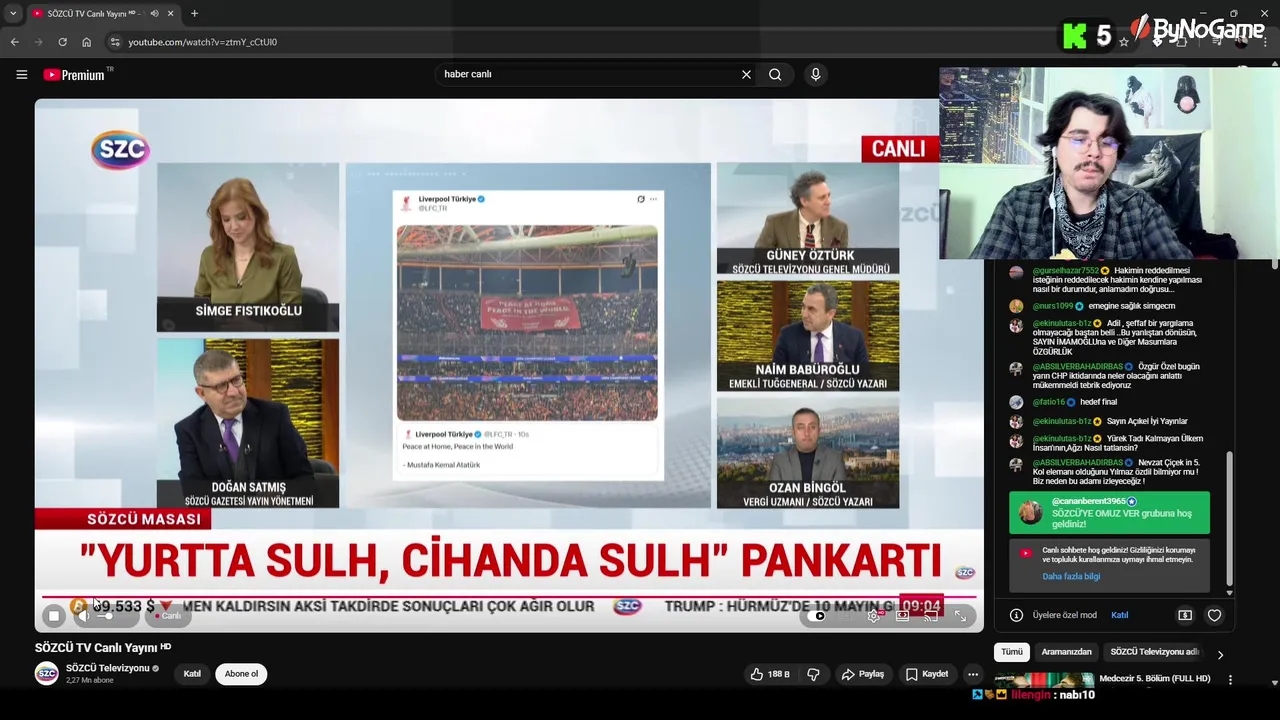
Task: Open a new browser tab
Action: coord(194,13)
